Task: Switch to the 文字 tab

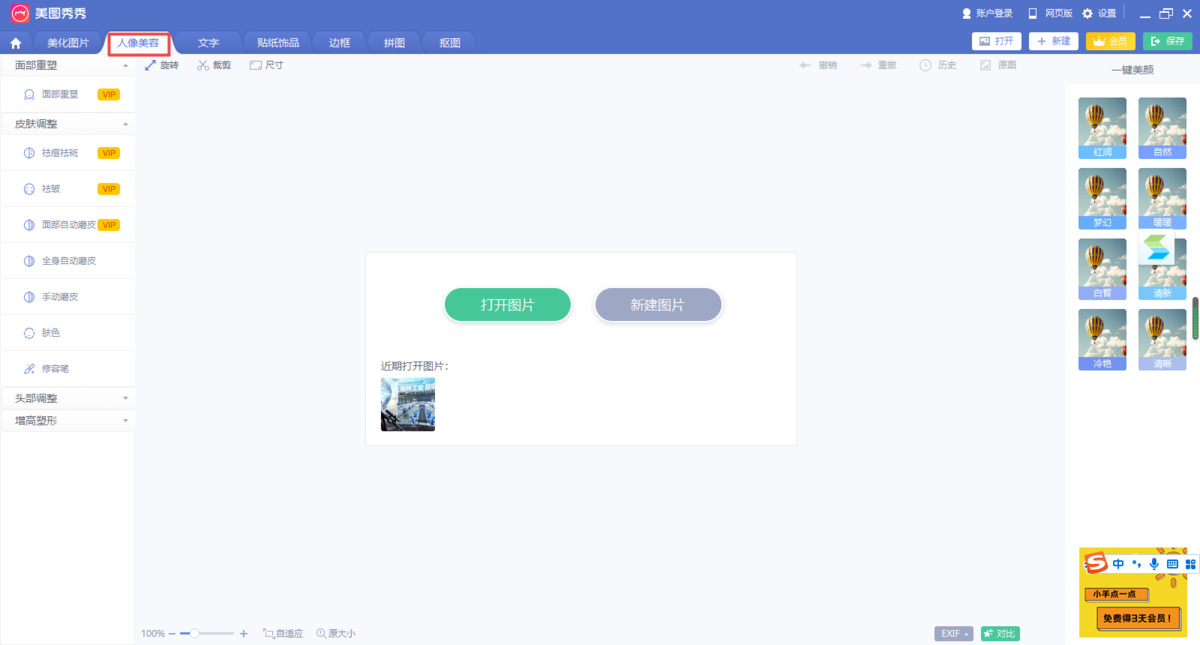Action: click(x=208, y=43)
